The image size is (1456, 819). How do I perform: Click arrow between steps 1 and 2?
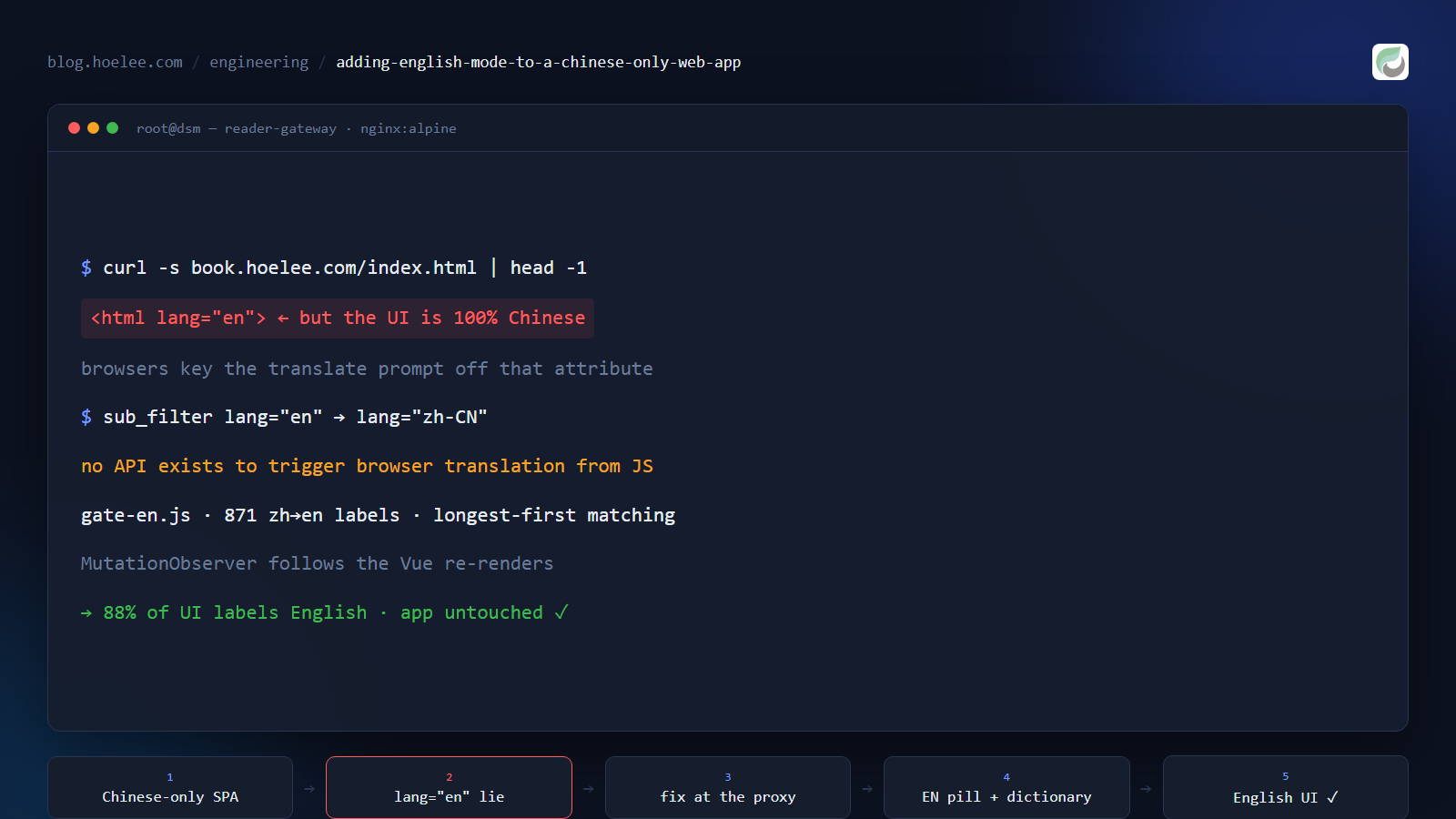[x=309, y=789]
